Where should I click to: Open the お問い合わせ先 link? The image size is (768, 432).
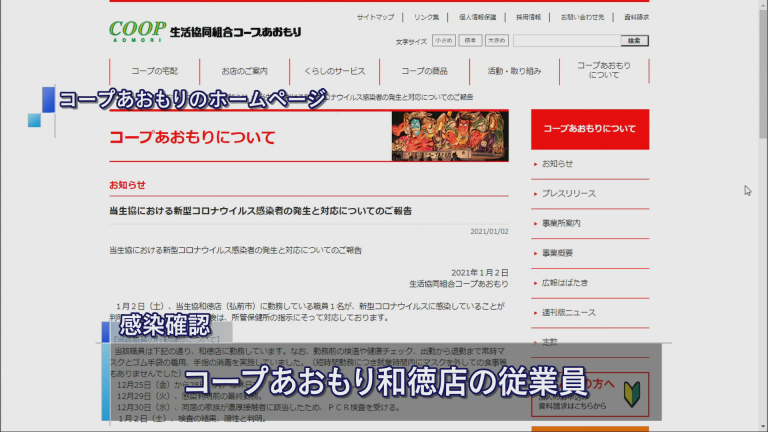582,17
